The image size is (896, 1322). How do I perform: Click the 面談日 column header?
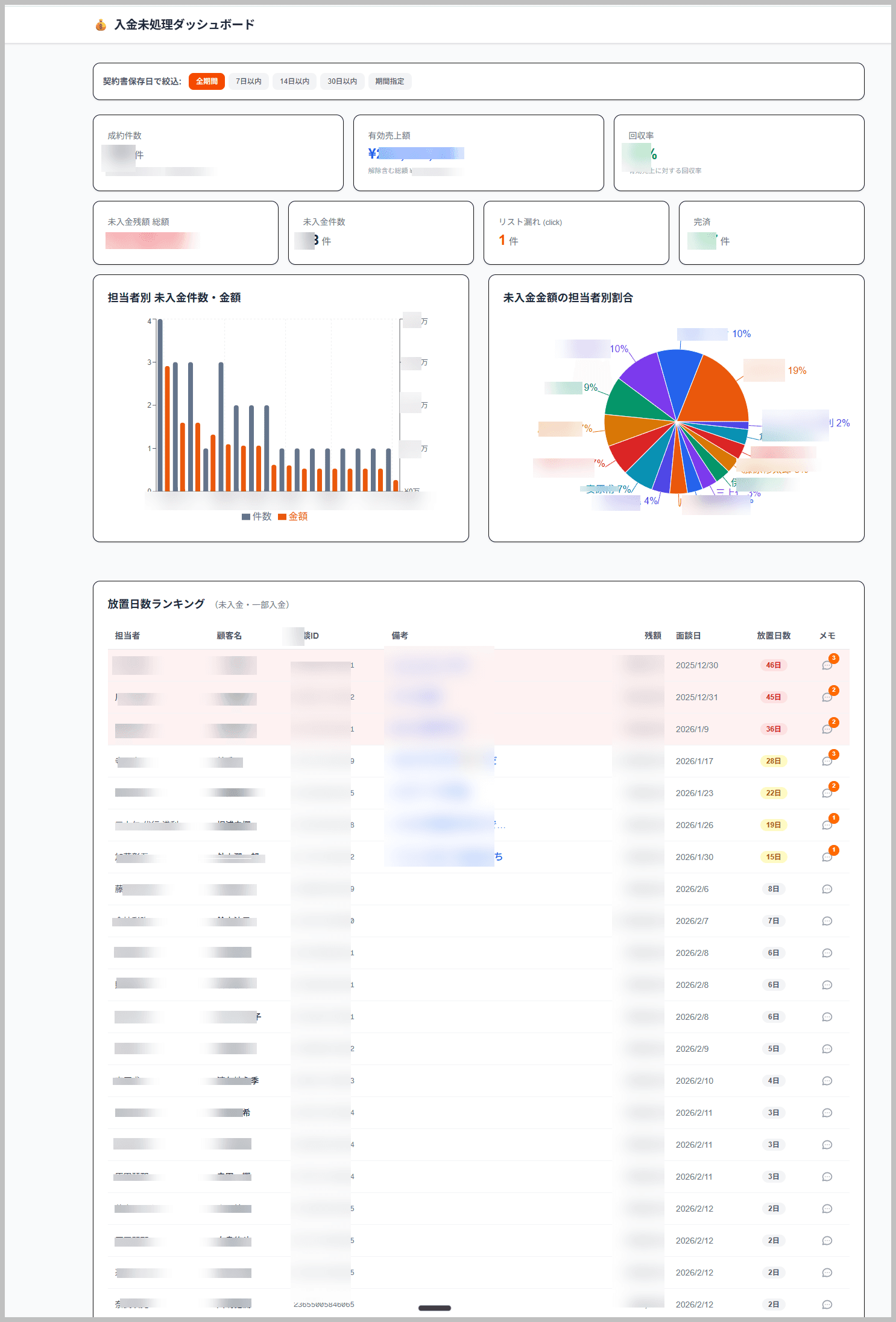pos(688,636)
